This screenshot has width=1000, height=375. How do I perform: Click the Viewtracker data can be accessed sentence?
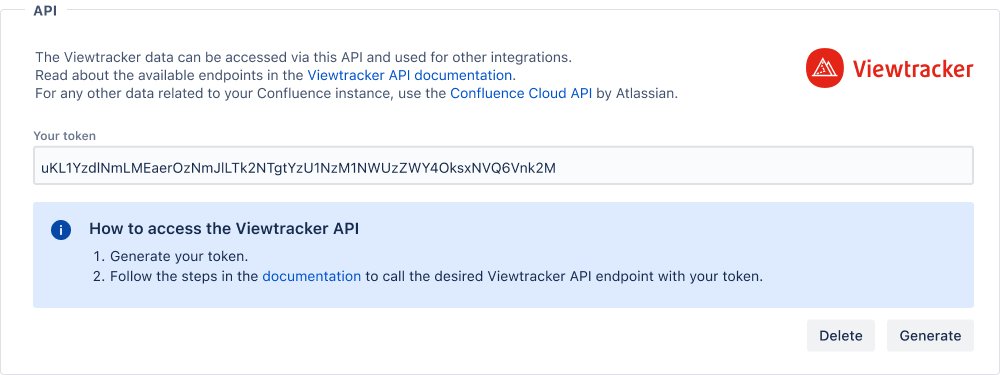coord(304,57)
